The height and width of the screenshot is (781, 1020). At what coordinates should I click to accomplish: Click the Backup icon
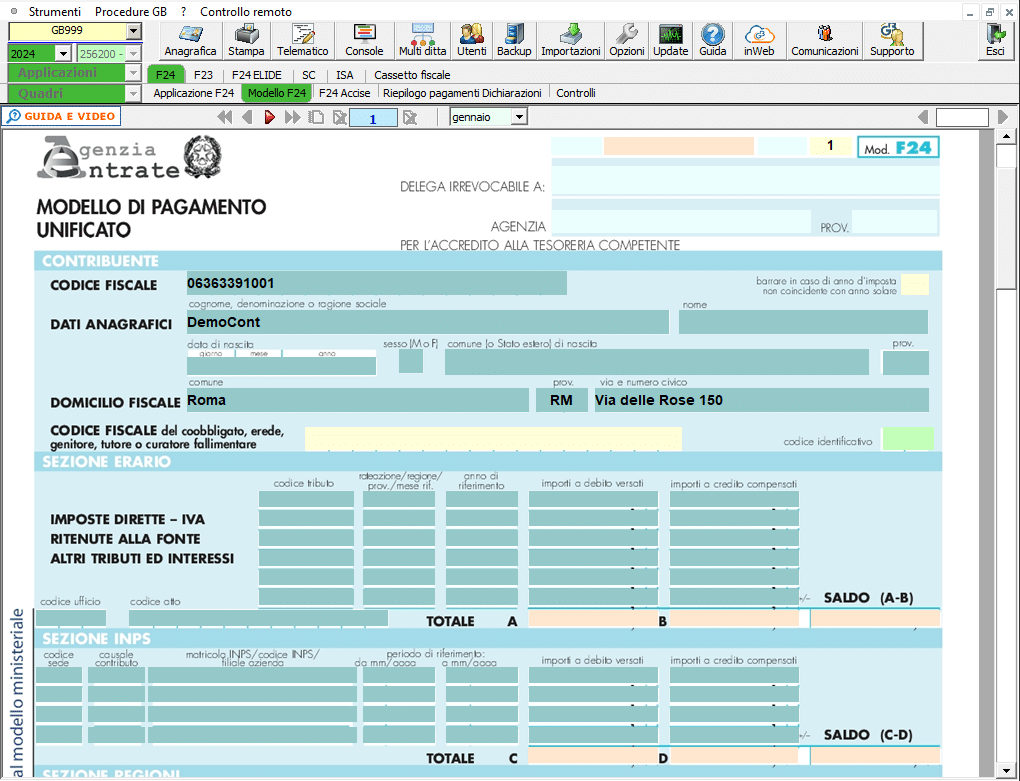click(x=514, y=40)
